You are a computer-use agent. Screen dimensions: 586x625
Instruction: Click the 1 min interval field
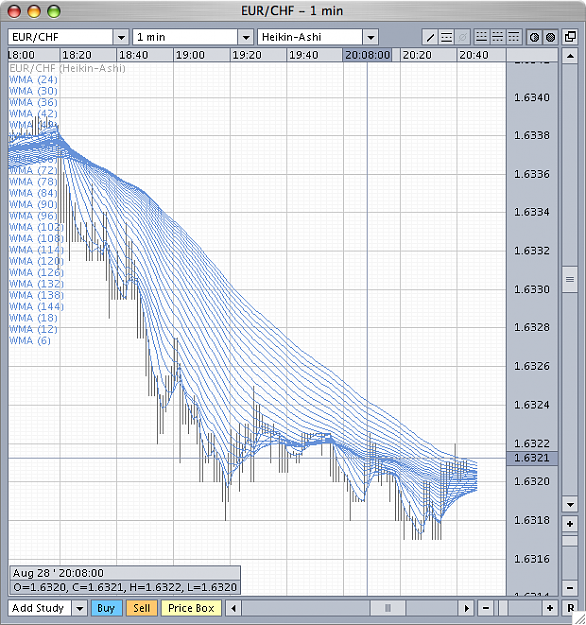[185, 37]
